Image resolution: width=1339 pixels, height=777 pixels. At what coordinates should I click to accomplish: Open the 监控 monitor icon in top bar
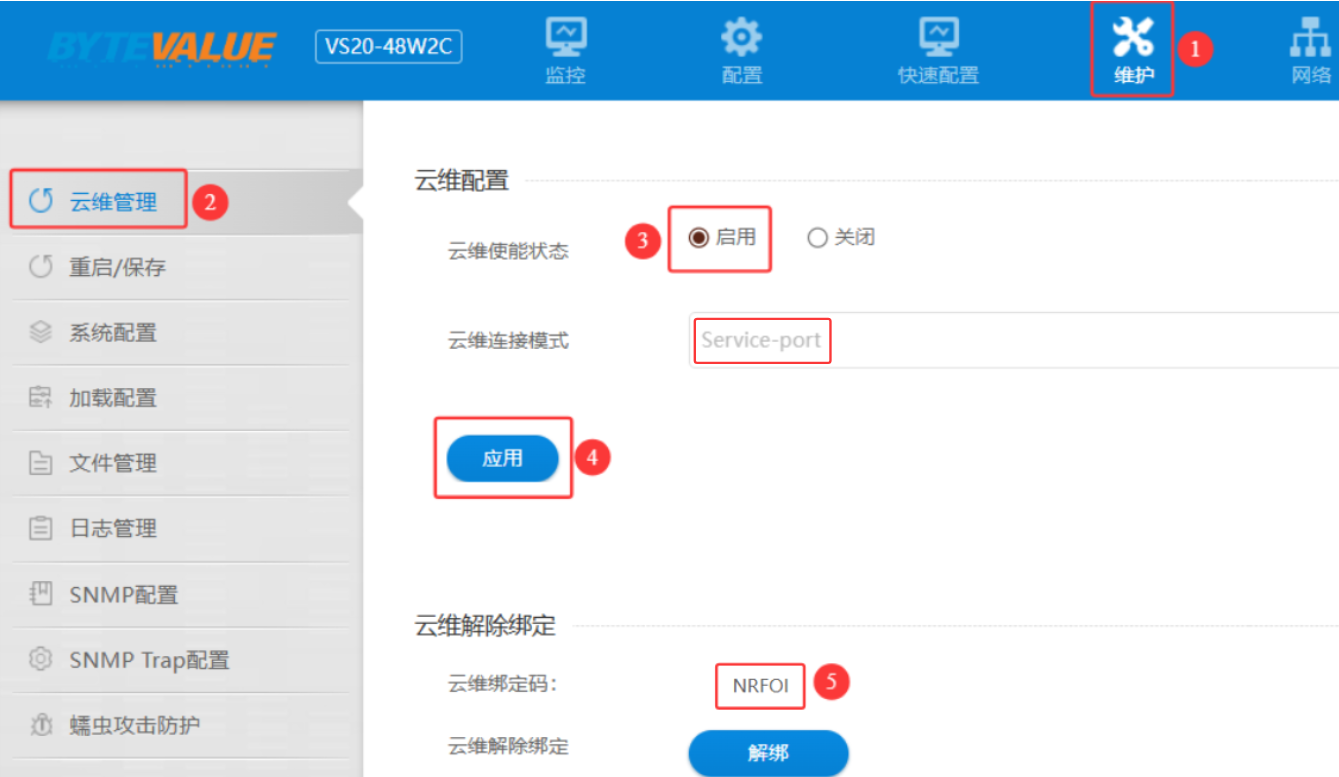(x=565, y=38)
